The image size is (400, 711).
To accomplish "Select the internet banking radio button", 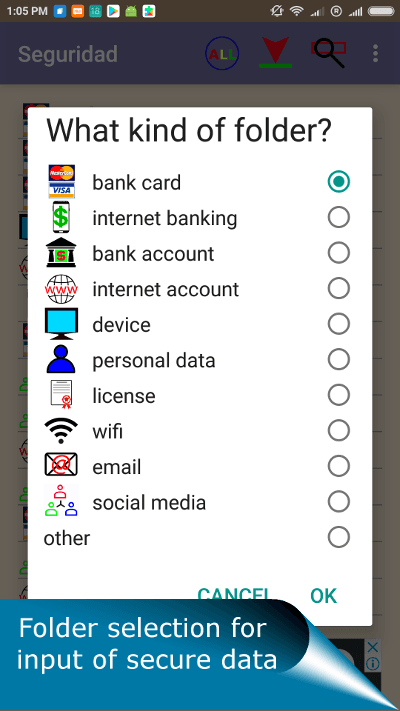I will (339, 217).
